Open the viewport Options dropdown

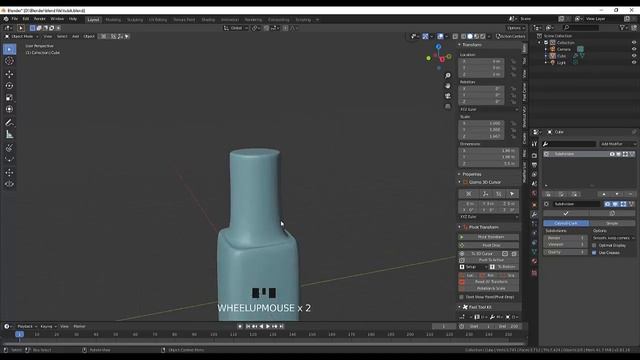516,28
